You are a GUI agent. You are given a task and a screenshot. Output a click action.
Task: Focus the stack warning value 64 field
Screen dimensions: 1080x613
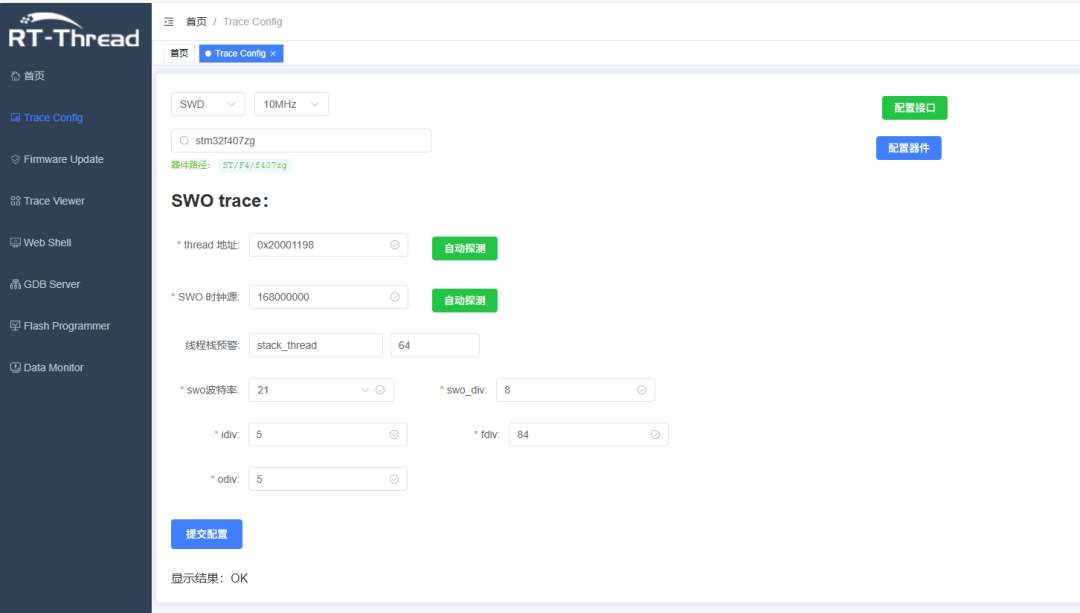(x=435, y=345)
